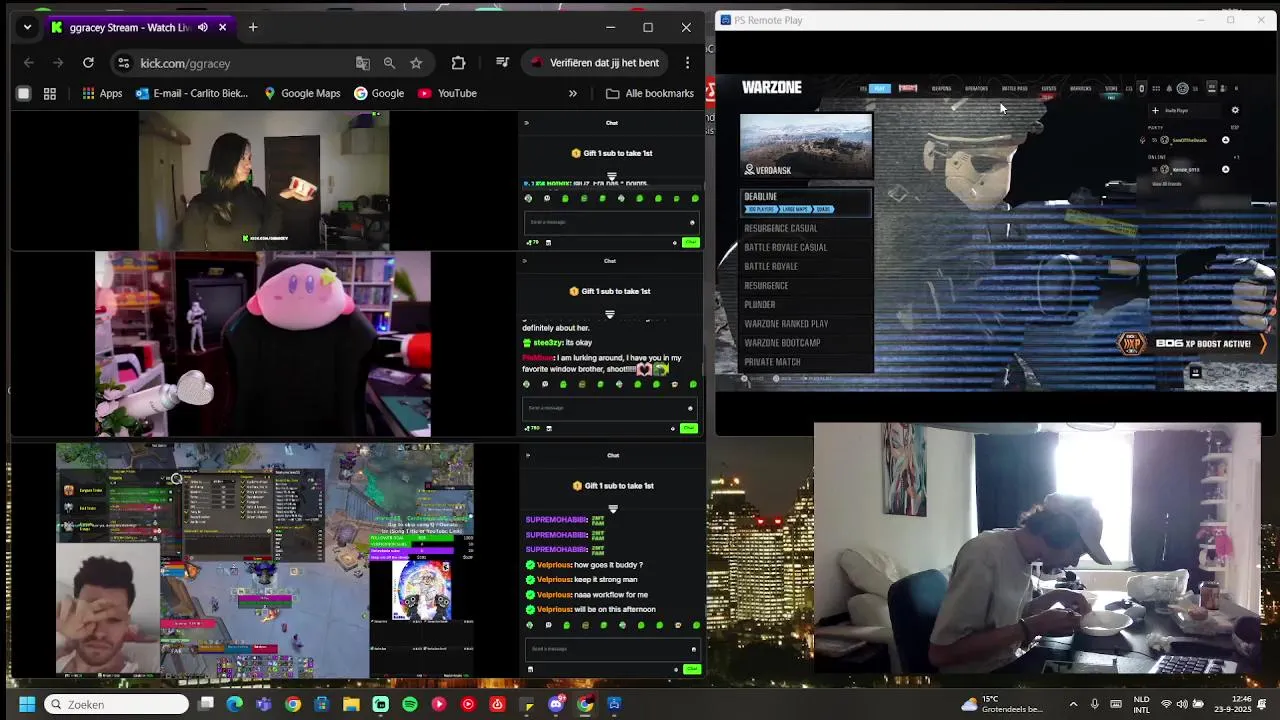Open Microsoft Edge from the taskbar
Viewport: 1280px width, 720px height.
[x=234, y=704]
